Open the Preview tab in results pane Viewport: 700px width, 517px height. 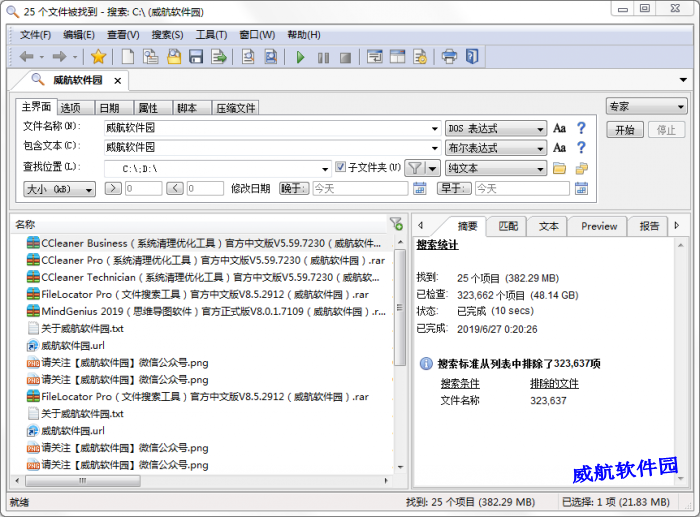599,226
